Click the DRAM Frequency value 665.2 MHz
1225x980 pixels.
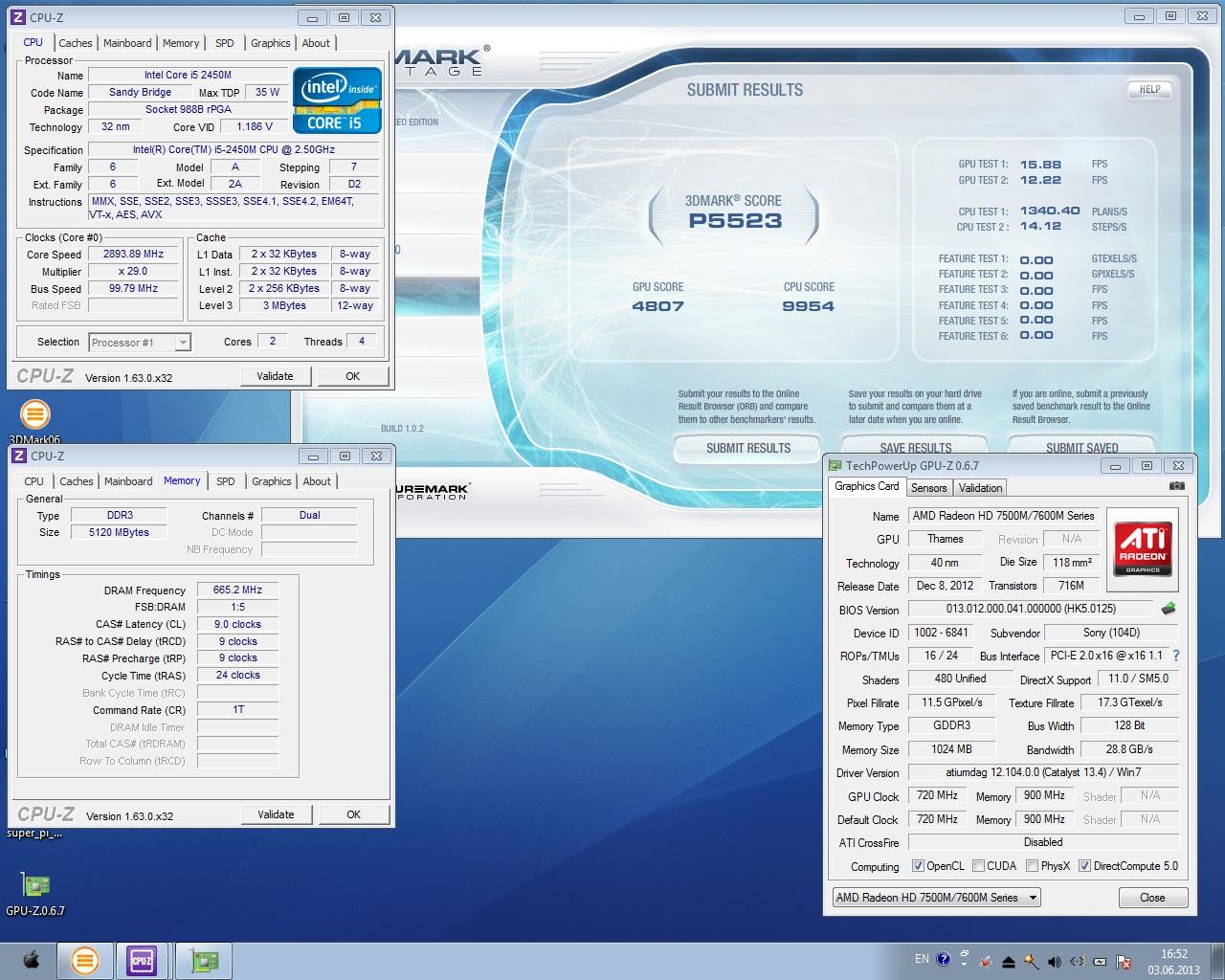click(x=237, y=590)
